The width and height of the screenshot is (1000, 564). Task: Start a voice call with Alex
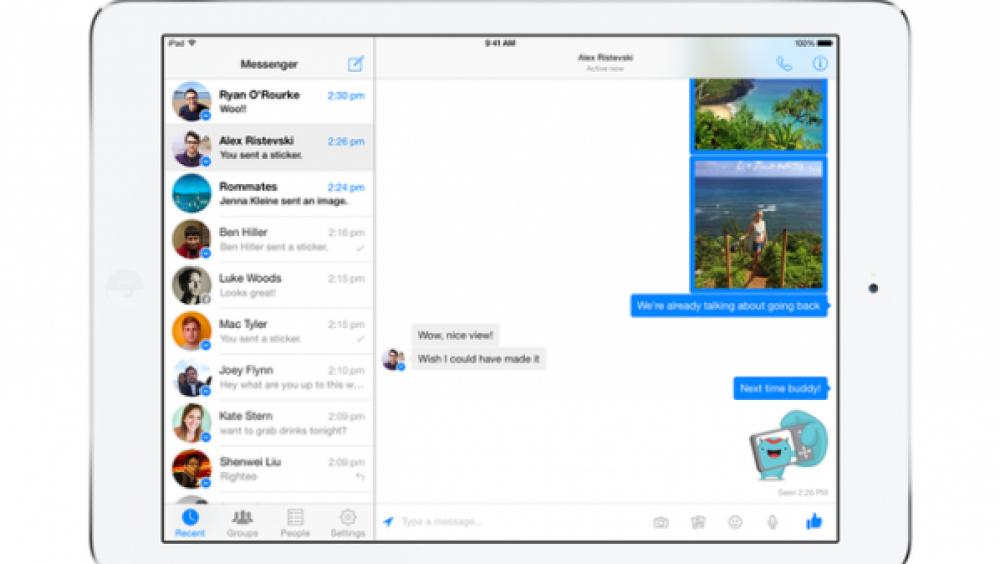784,64
